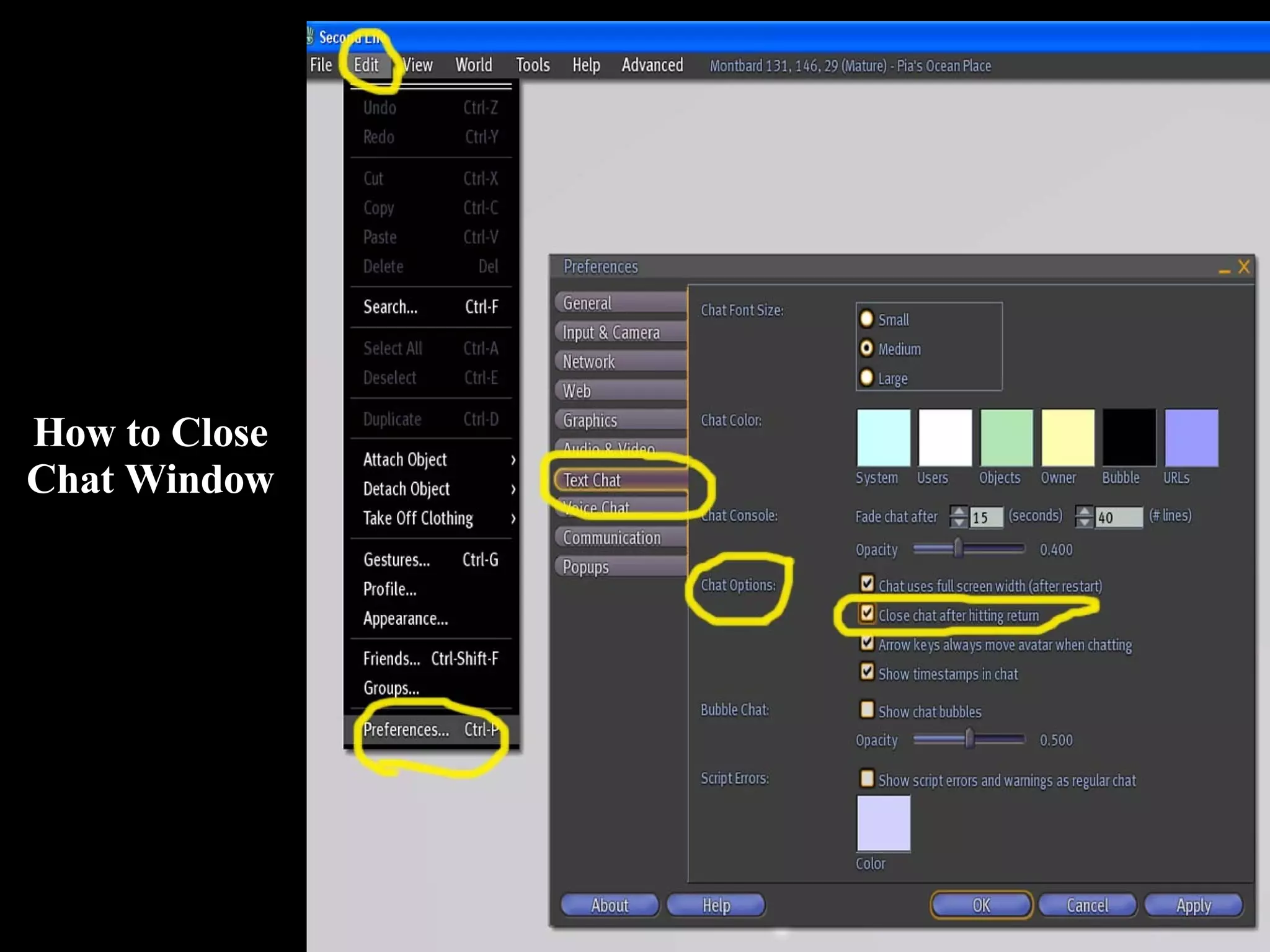Open the World menu
Viewport: 1270px width, 952px height.
pos(474,65)
